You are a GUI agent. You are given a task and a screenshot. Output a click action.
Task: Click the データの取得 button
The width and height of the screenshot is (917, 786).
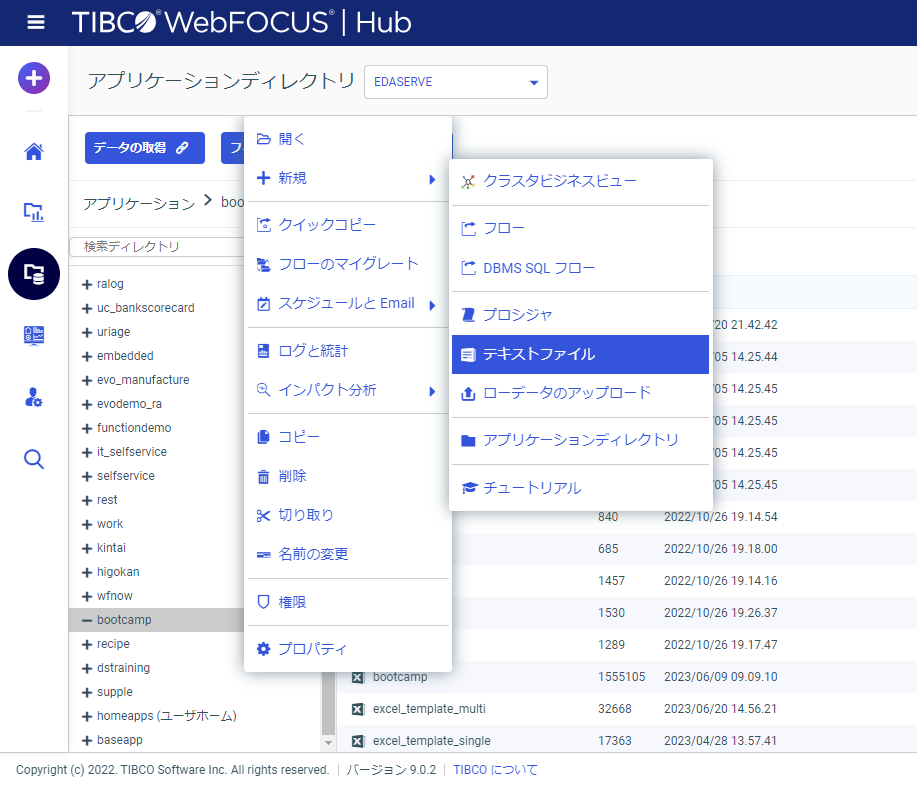(x=144, y=148)
